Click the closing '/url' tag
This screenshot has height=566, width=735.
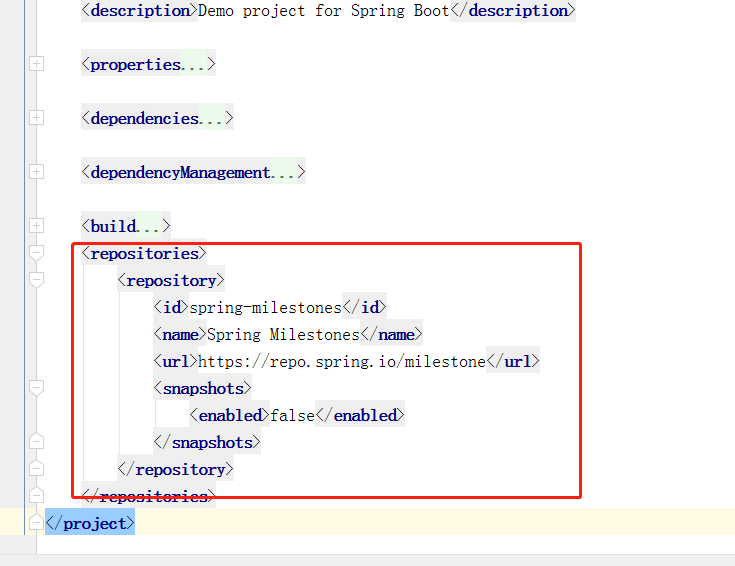[x=513, y=362]
